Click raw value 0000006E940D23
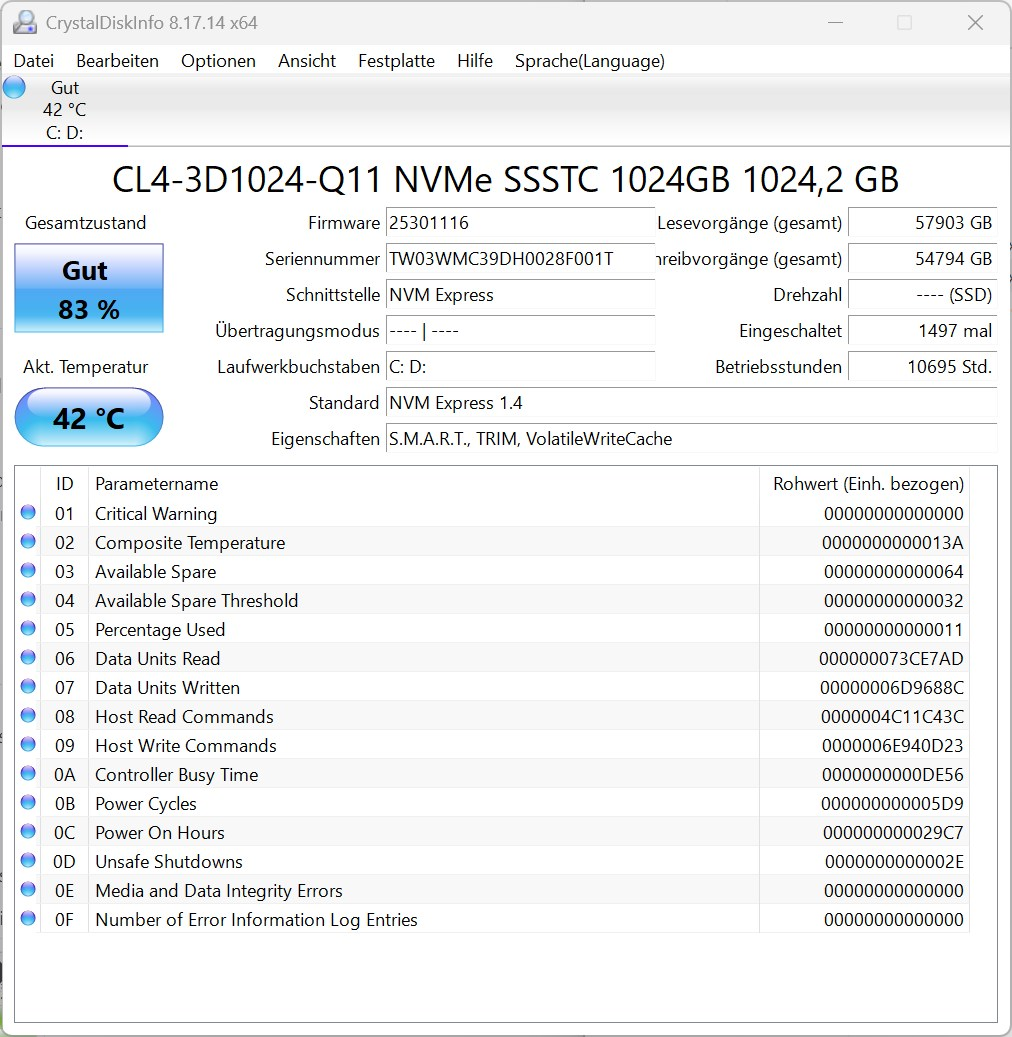The width and height of the screenshot is (1012, 1037). pos(892,746)
